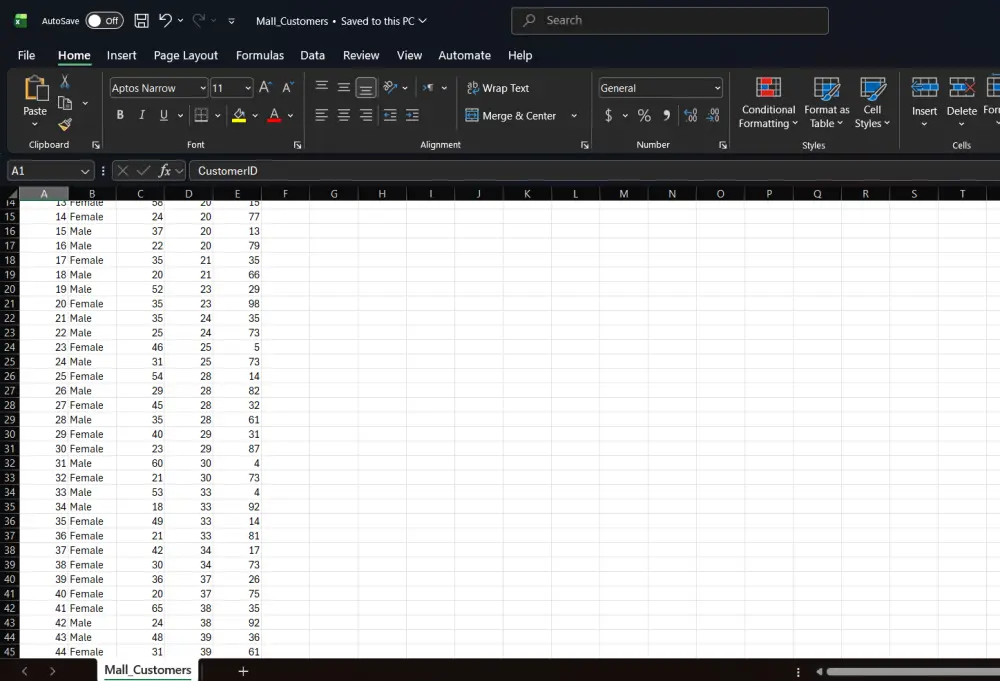The image size is (1000, 681).
Task: Apply Italic formatting
Action: tap(142, 115)
